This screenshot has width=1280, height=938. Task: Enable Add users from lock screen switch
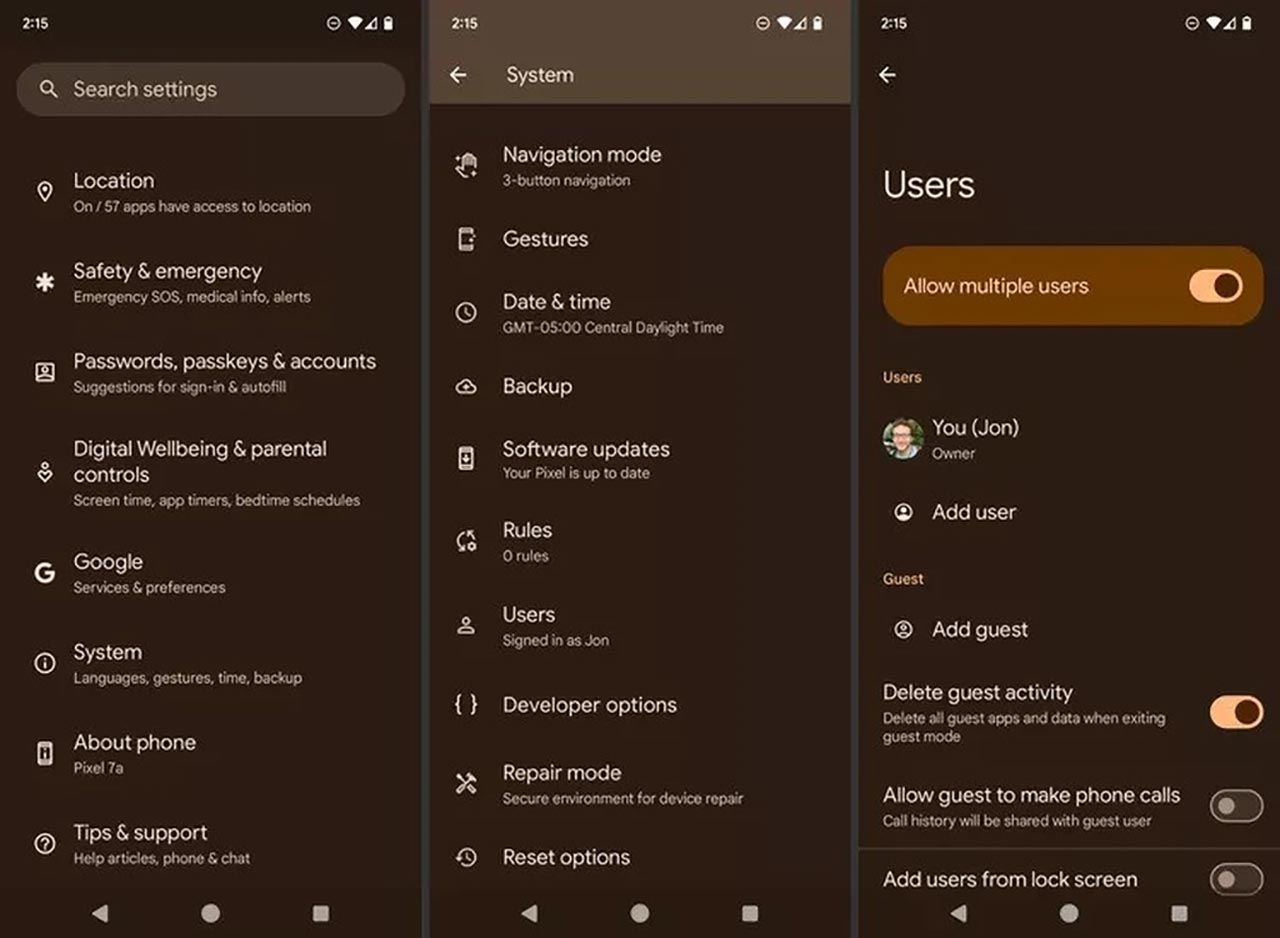pyautogui.click(x=1237, y=880)
